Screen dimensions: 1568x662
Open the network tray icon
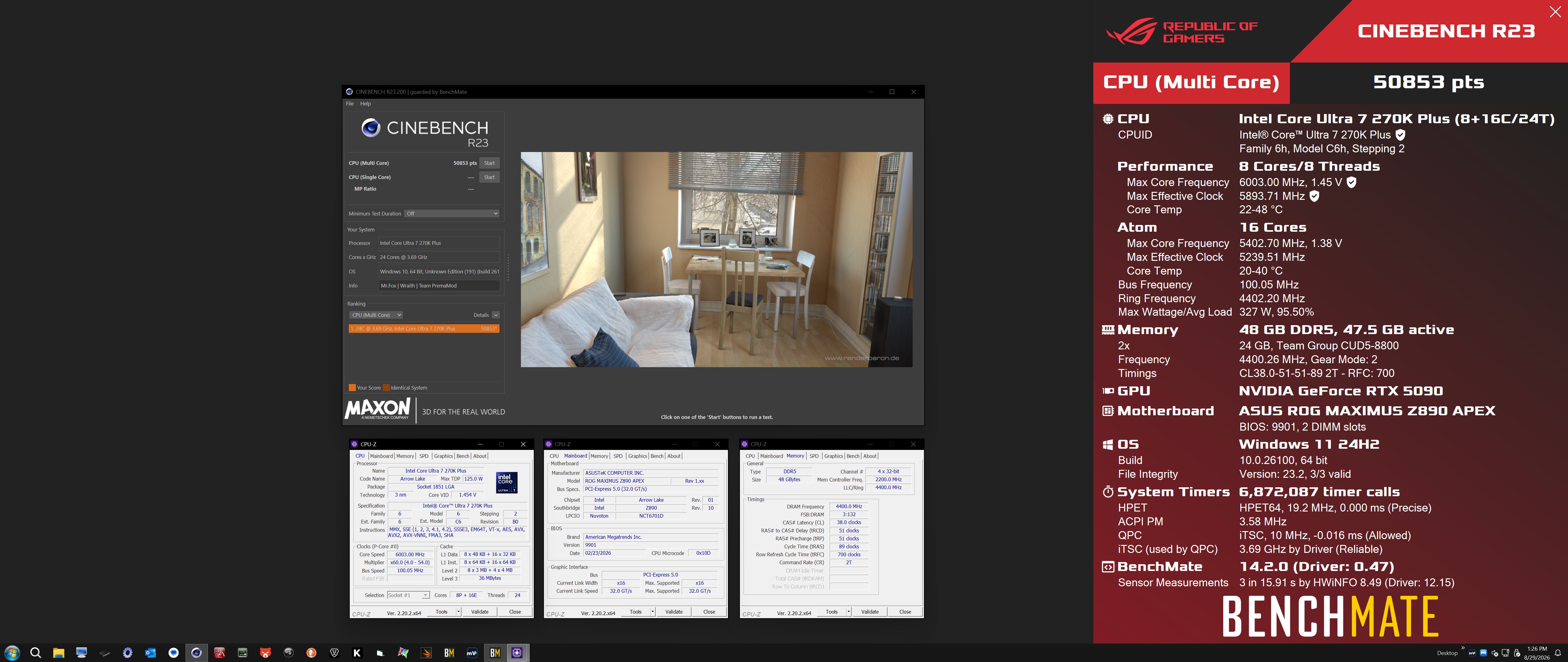coord(1505,653)
